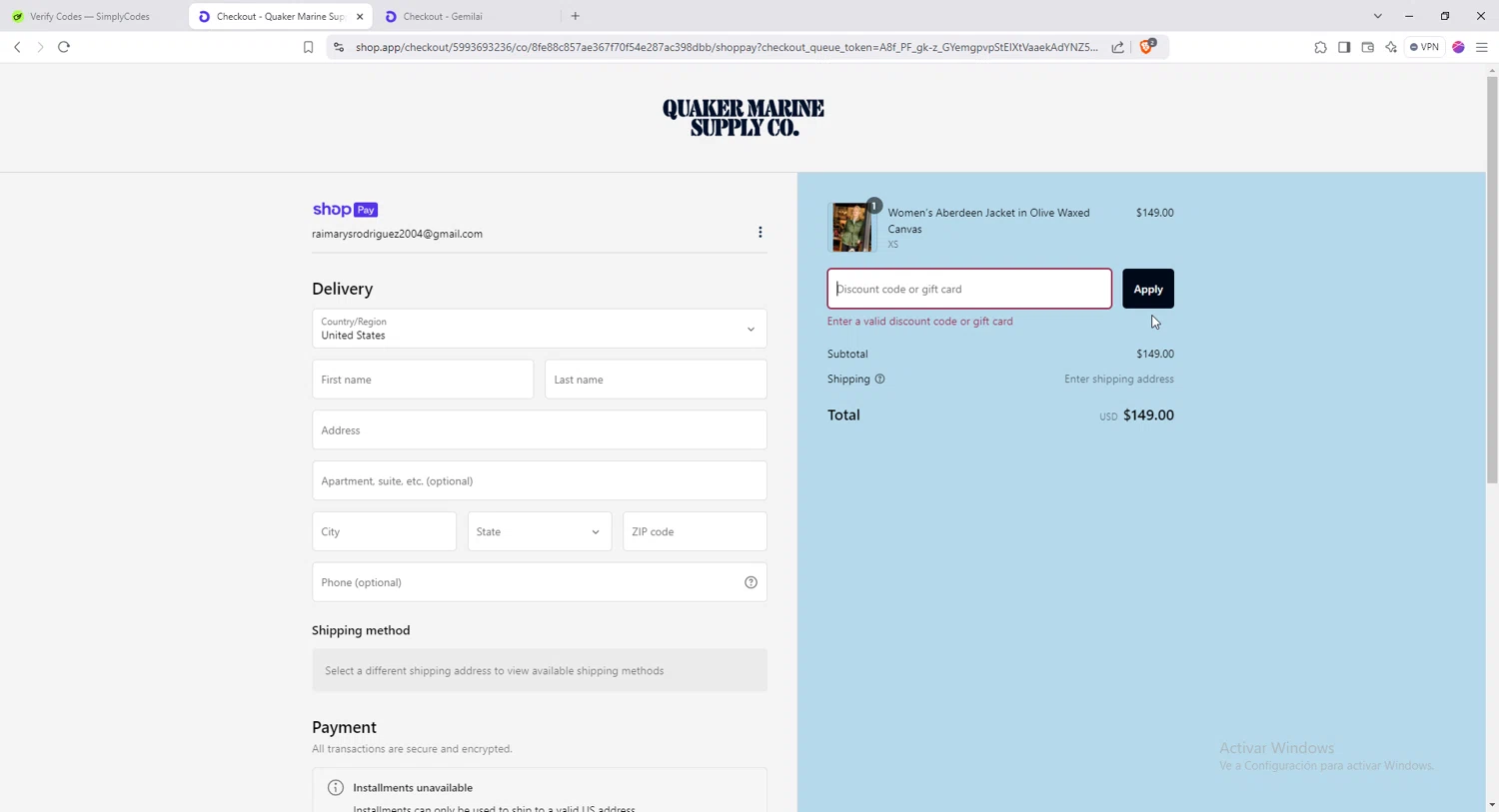The width and height of the screenshot is (1499, 812).
Task: Apply the discount code
Action: pos(1148,289)
